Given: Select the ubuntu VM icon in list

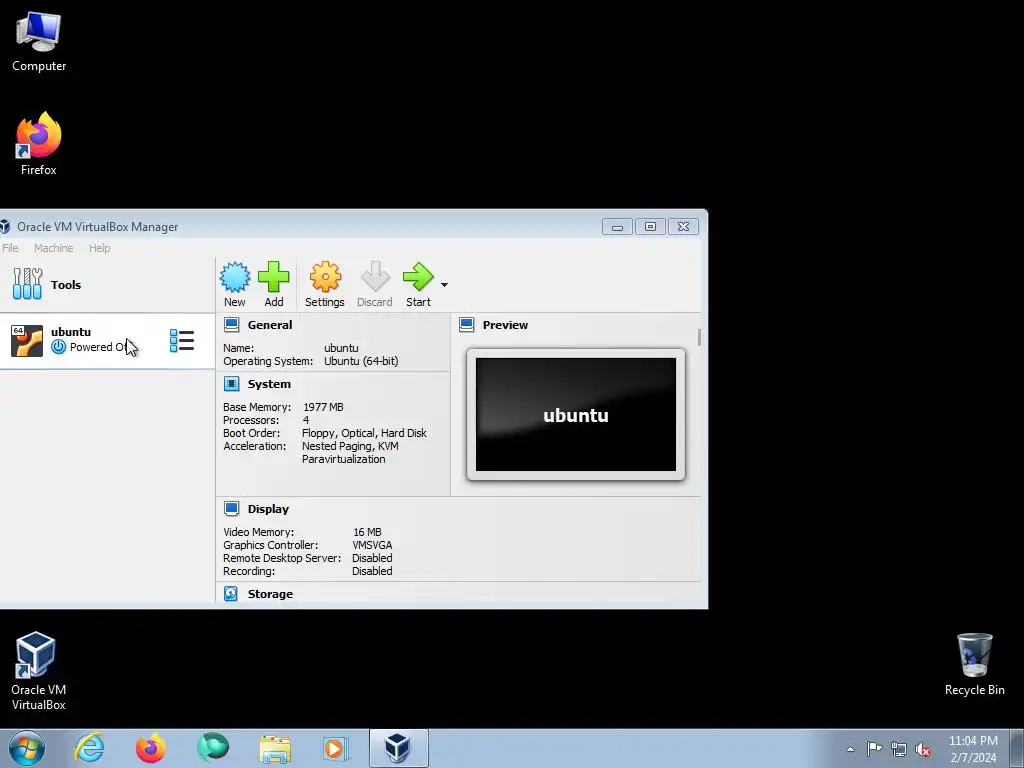Looking at the screenshot, I should point(27,340).
